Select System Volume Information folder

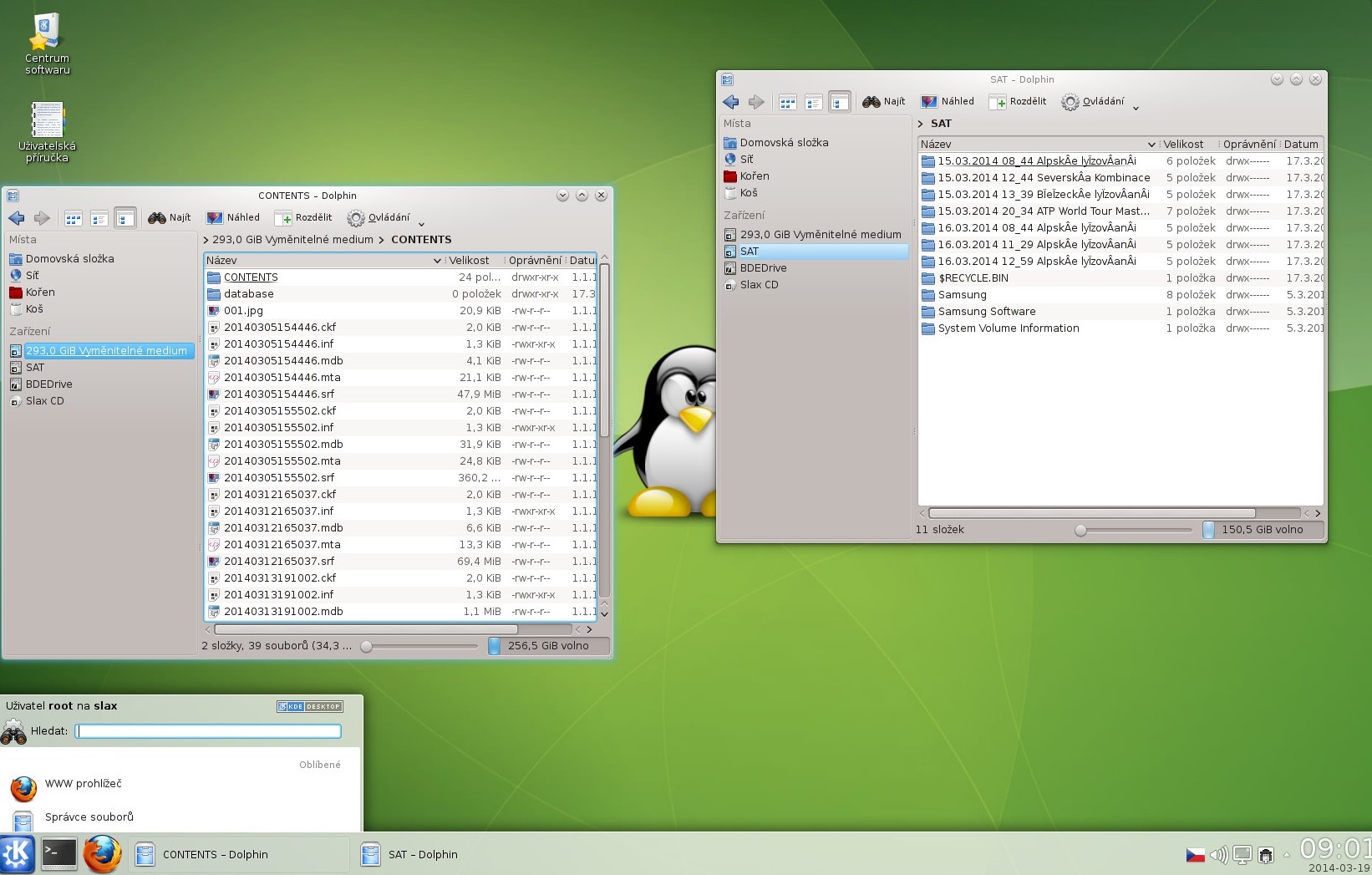pyautogui.click(x=1009, y=328)
